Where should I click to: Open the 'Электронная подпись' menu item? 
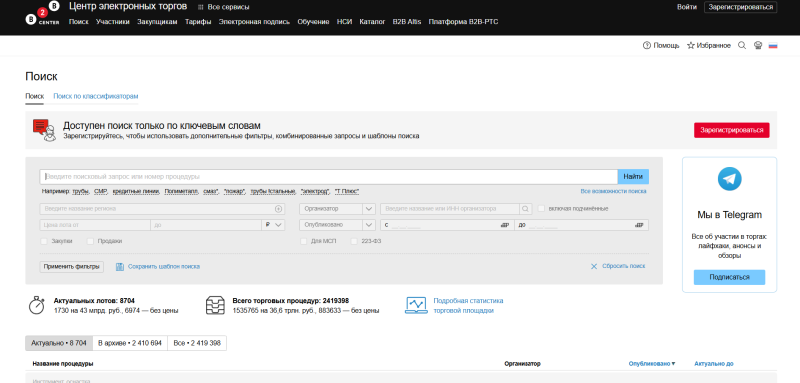[254, 22]
